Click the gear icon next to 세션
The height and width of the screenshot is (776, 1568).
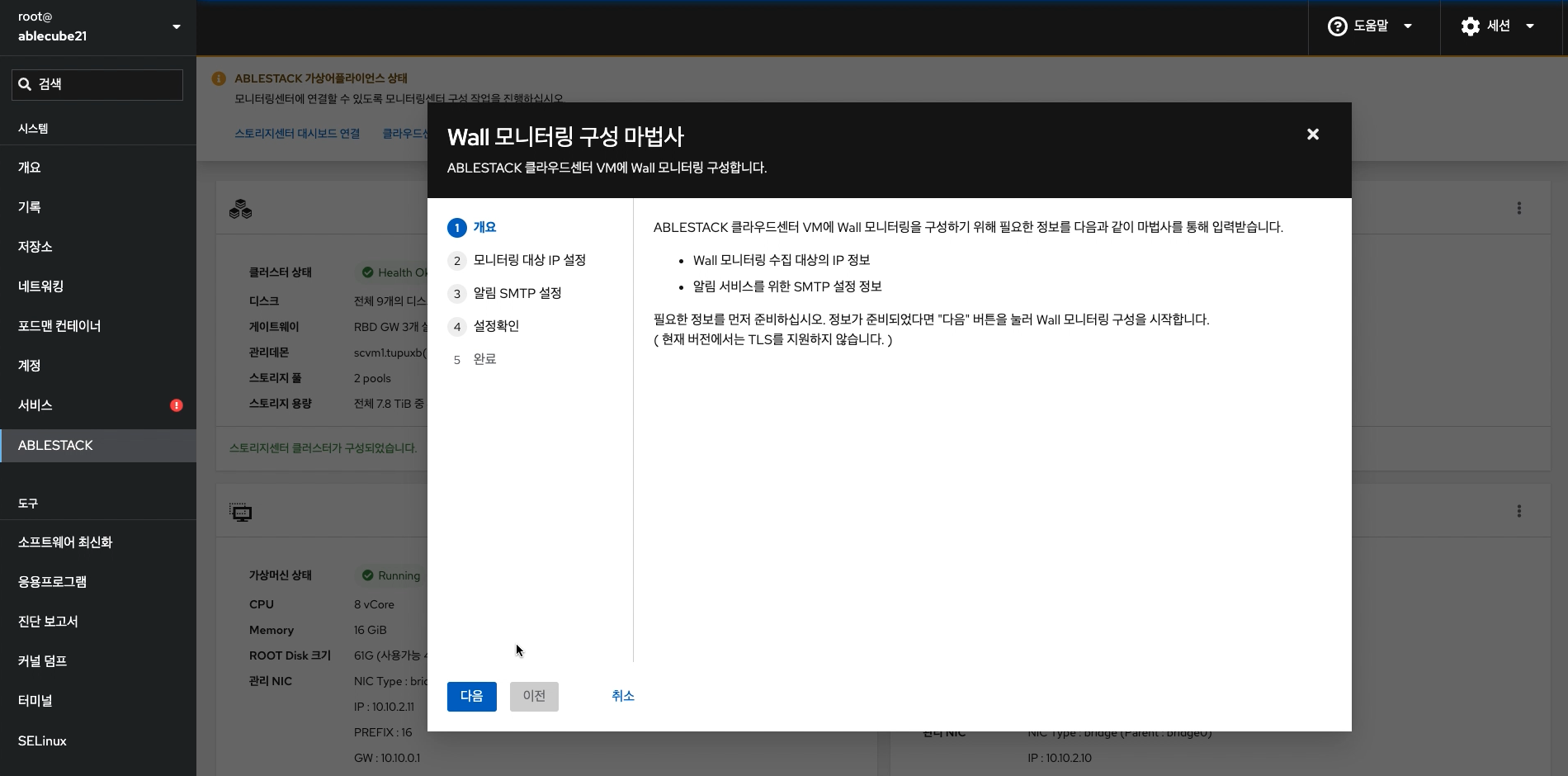click(1470, 26)
